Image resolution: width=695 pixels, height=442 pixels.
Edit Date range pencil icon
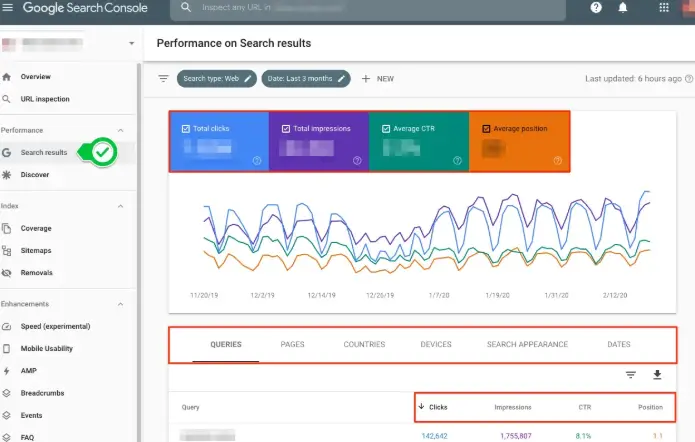[341, 79]
